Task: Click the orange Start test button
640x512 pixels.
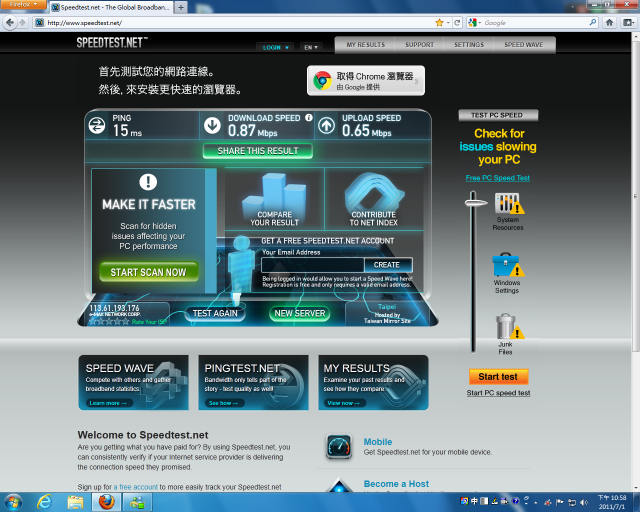Action: 498,376
